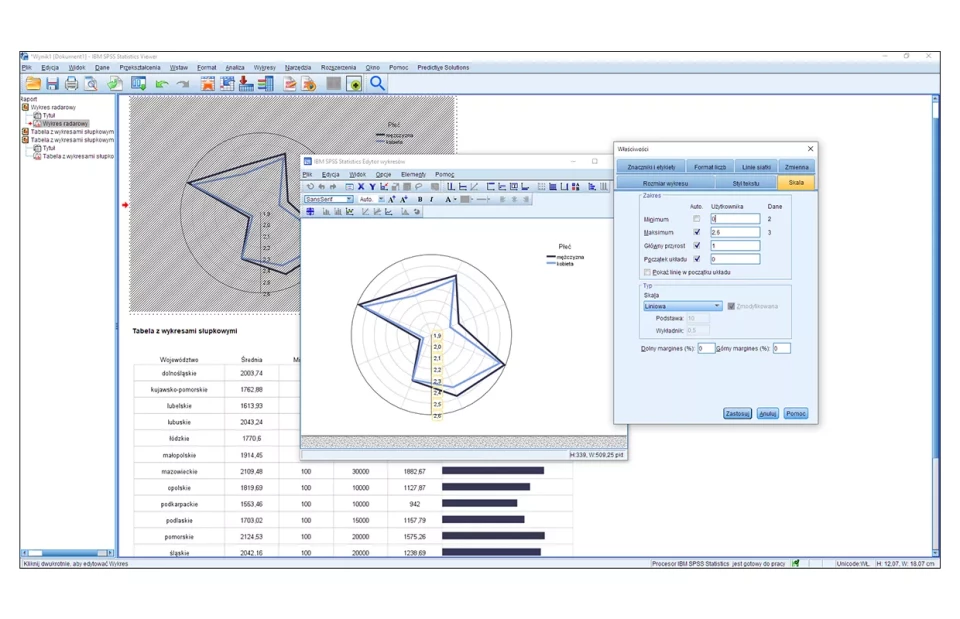Switch to the Linie siatki tab

756,167
